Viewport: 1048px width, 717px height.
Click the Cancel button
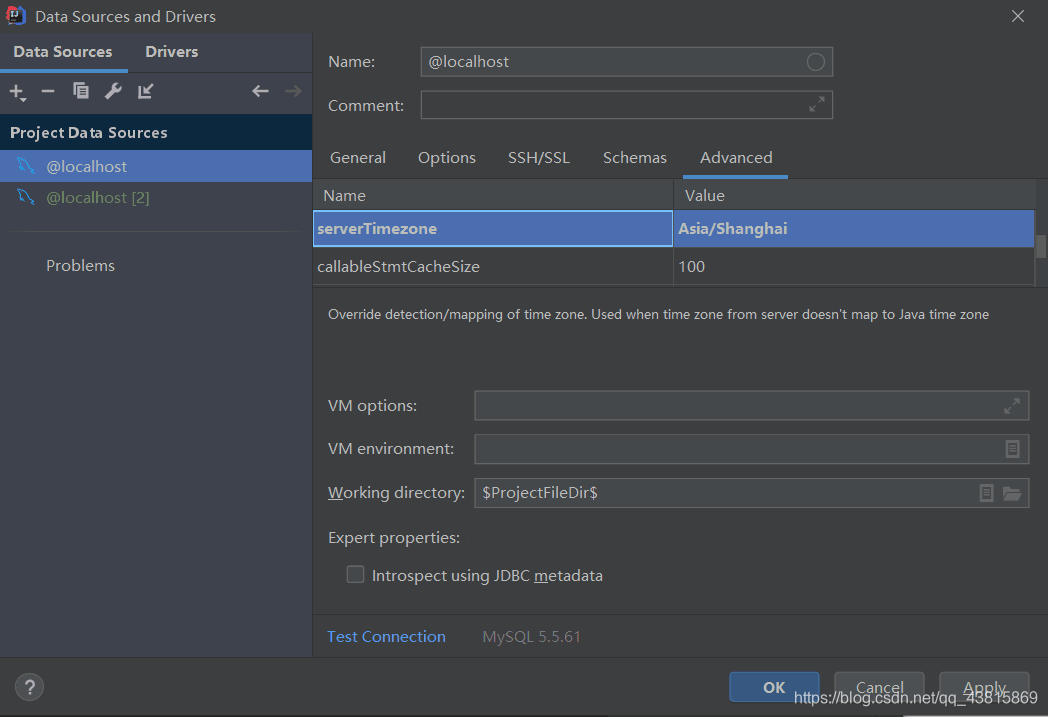coord(880,688)
